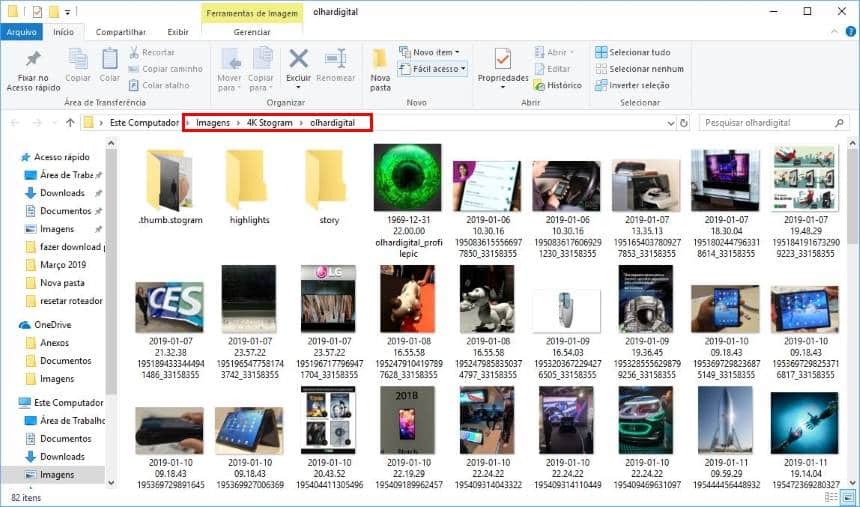Click the Excluir red X icon

pos(298,62)
